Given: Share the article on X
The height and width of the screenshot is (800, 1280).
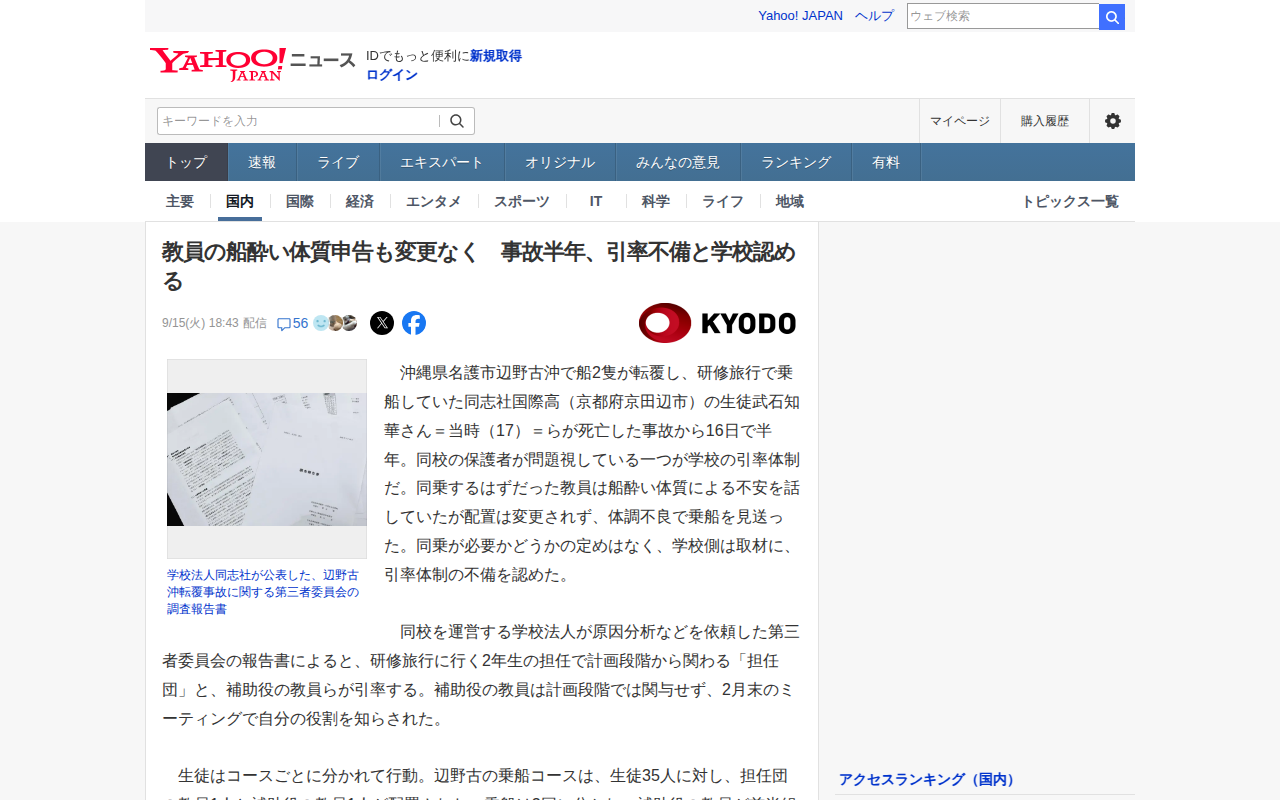Looking at the screenshot, I should click(x=382, y=323).
